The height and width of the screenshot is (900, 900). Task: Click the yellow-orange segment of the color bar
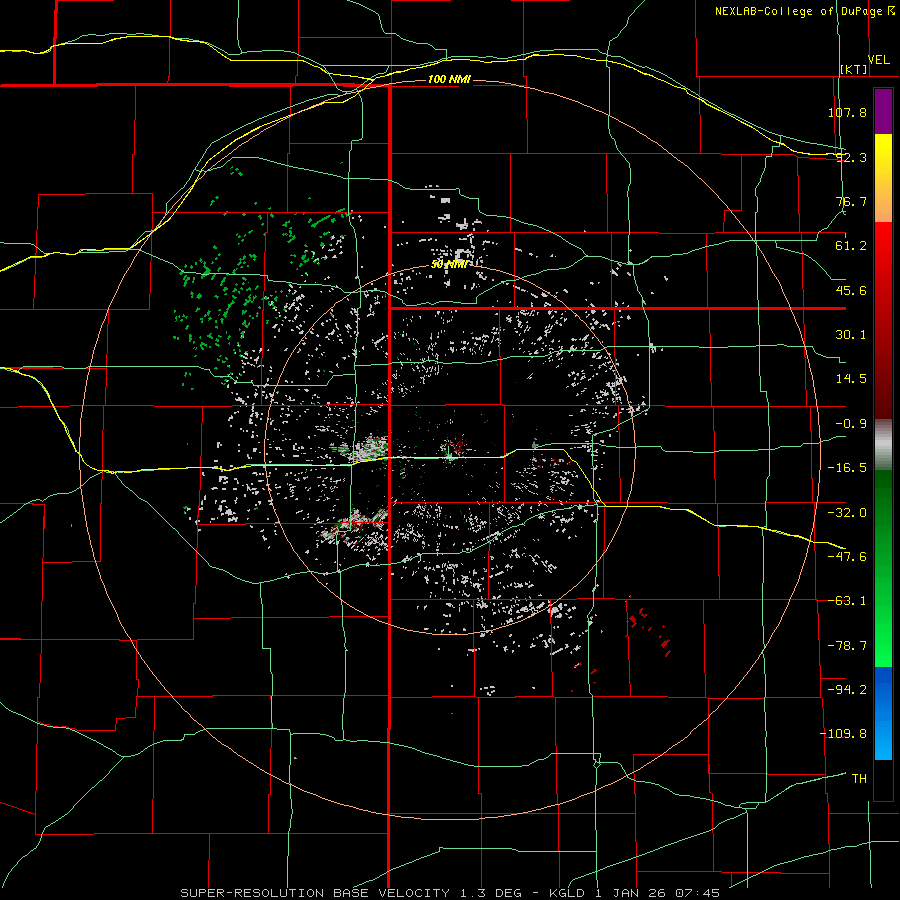(x=883, y=178)
